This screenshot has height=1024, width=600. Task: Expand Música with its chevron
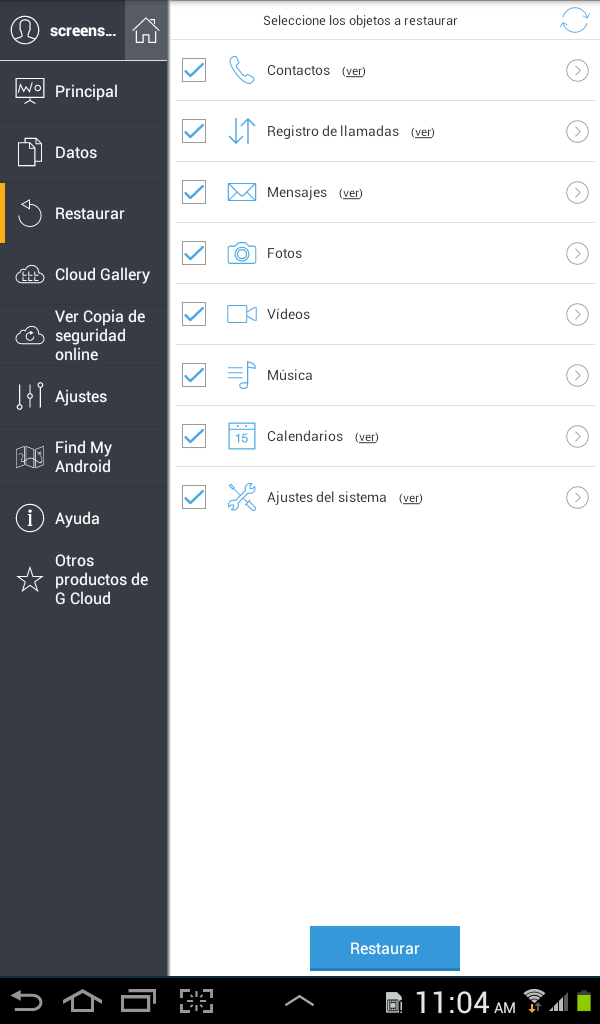577,375
